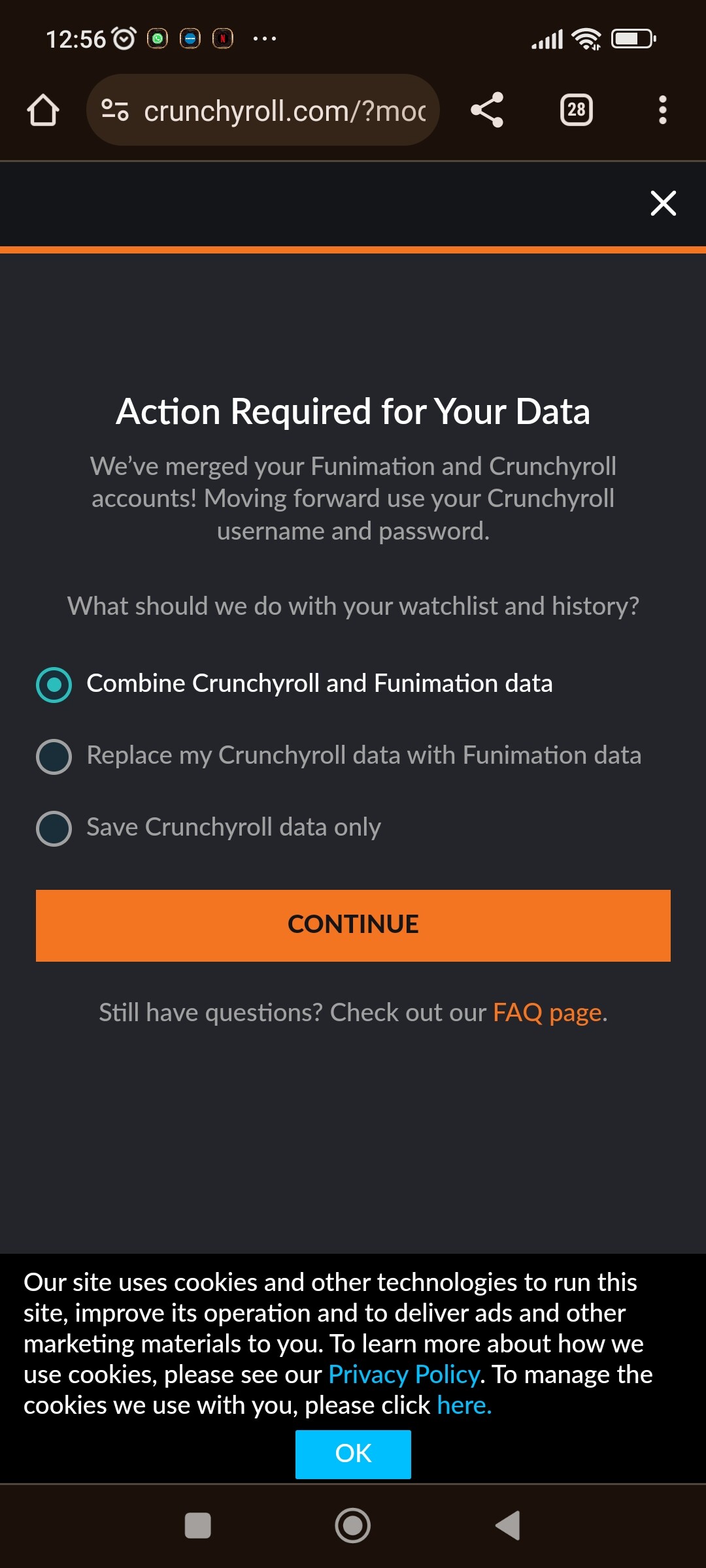Open the browser three-dot menu
Screen dimensions: 706x1568
pos(662,110)
